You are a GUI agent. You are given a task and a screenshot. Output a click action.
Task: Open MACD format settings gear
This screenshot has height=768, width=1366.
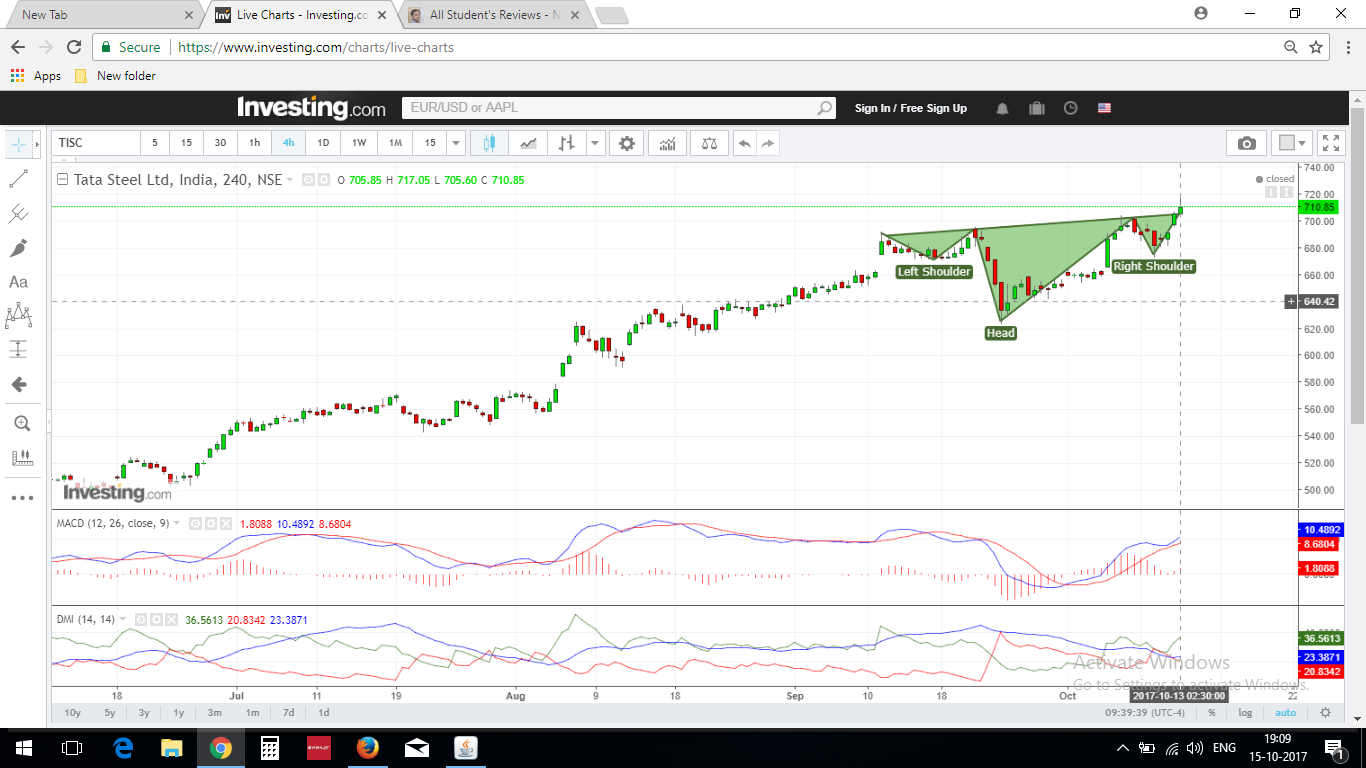point(211,524)
